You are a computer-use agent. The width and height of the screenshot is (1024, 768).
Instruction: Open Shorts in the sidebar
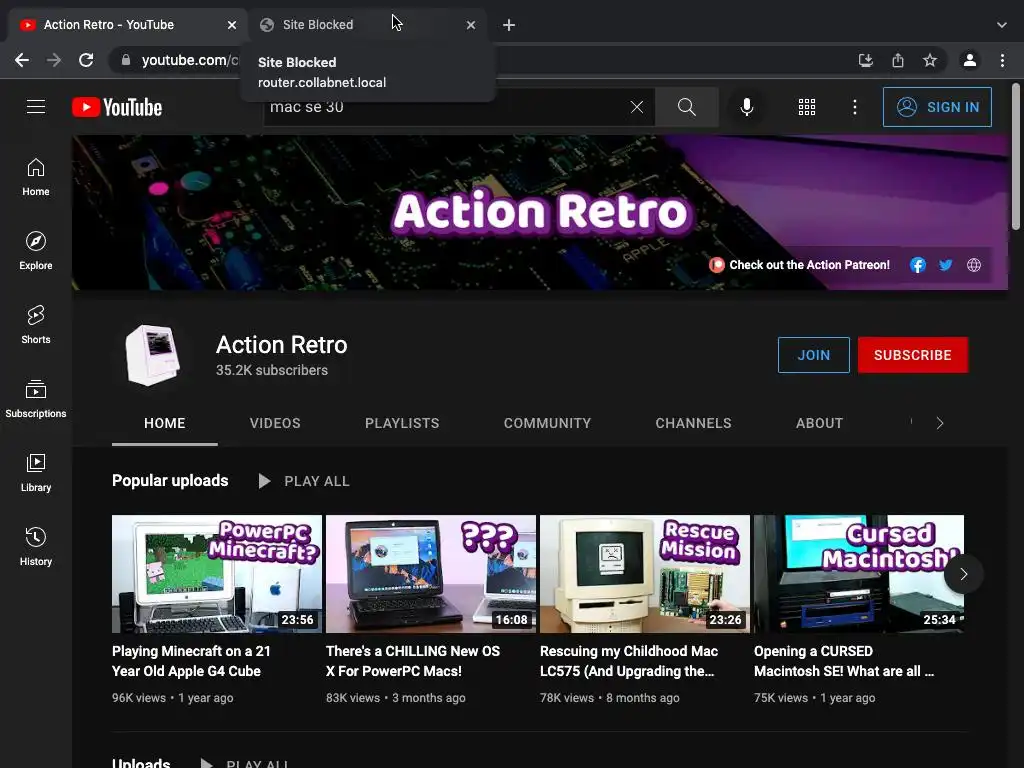point(36,325)
